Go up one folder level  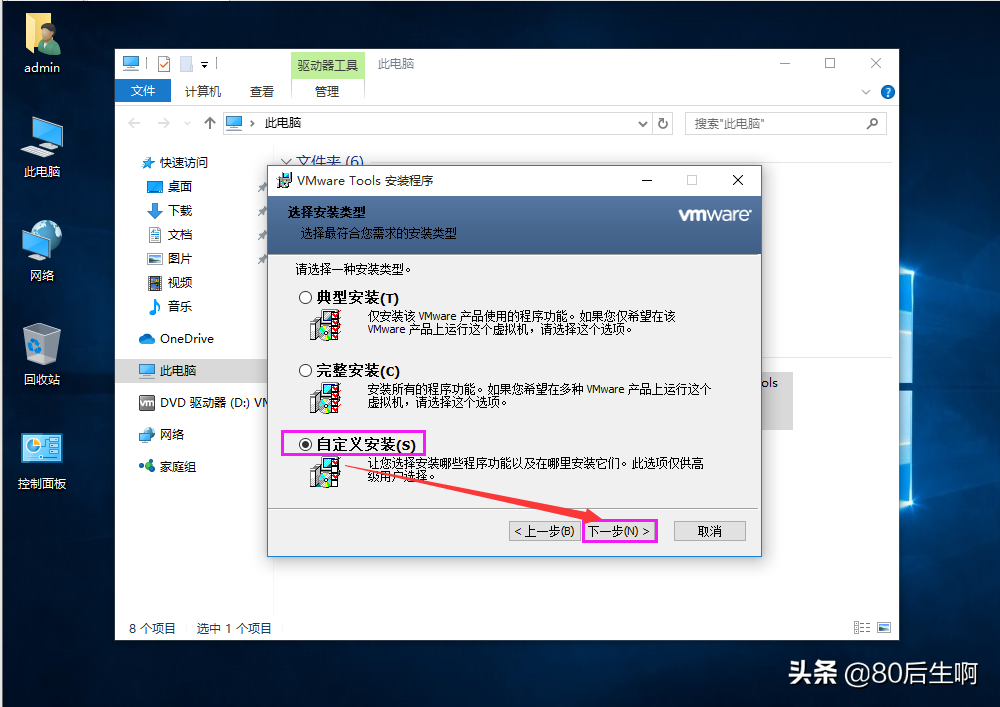[x=210, y=123]
